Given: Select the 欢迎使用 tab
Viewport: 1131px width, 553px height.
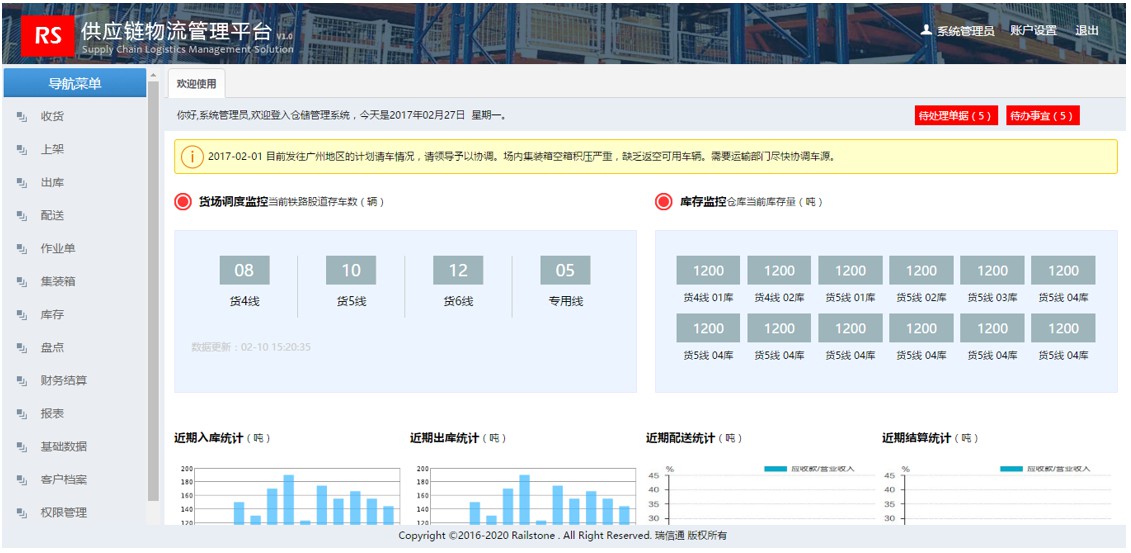Looking at the screenshot, I should pyautogui.click(x=195, y=84).
